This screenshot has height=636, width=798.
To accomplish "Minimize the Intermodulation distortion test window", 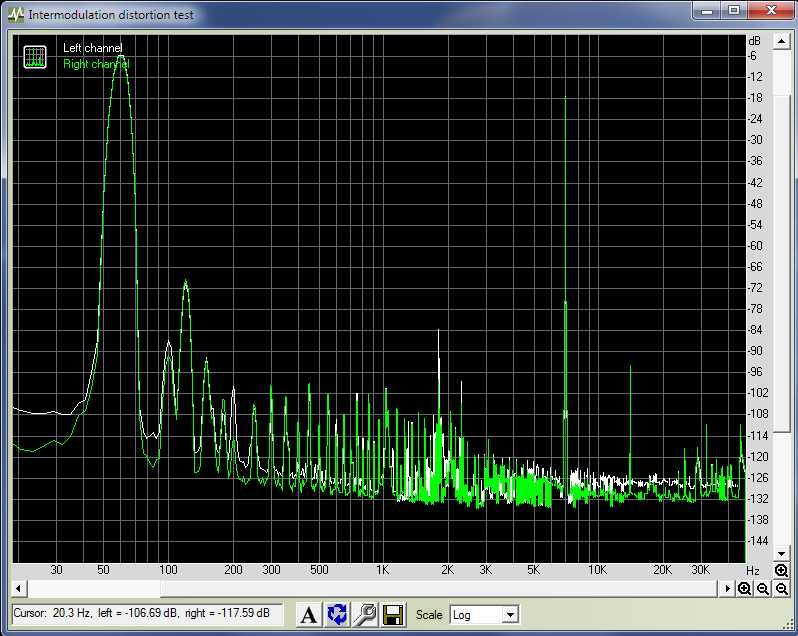I will 707,11.
